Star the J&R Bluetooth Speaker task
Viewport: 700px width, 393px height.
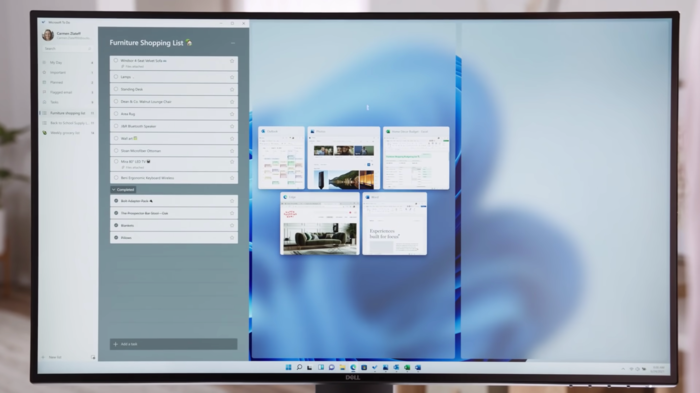pyautogui.click(x=232, y=126)
